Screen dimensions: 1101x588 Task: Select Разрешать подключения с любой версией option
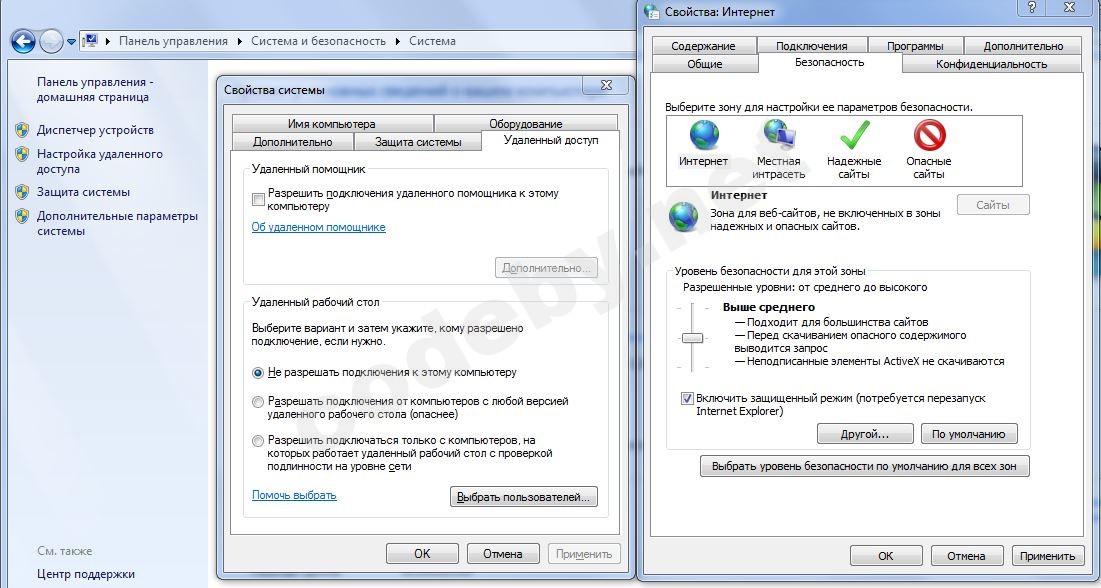point(258,402)
